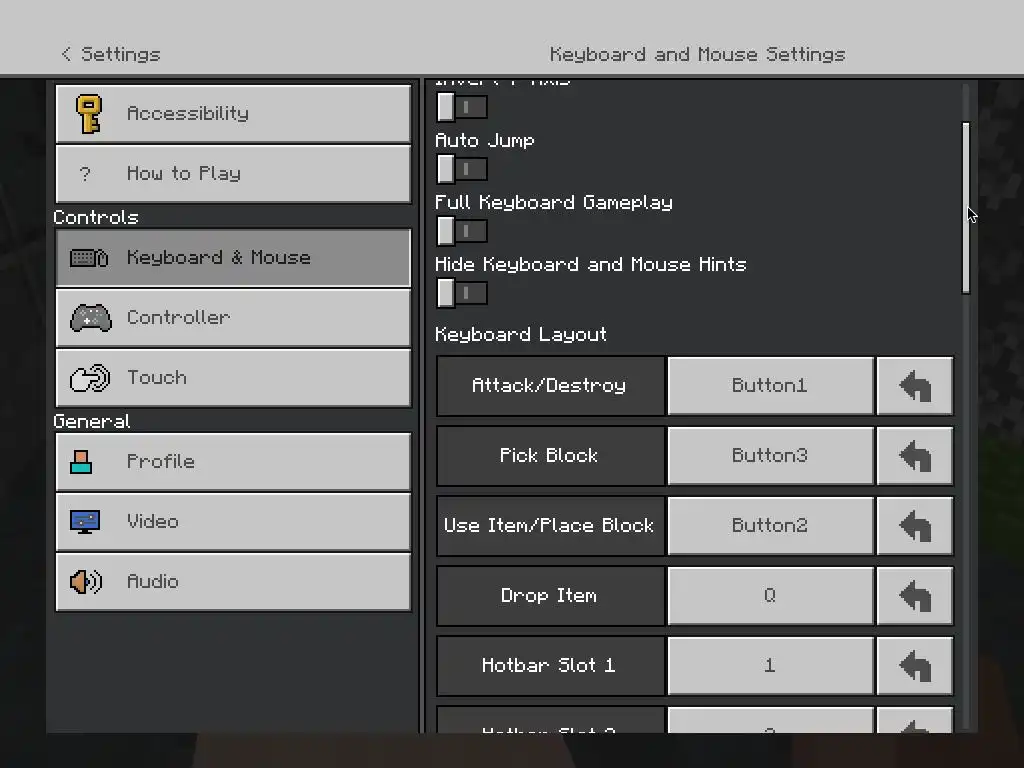1024x768 pixels.
Task: Click the Pick Block action label
Action: coord(549,456)
